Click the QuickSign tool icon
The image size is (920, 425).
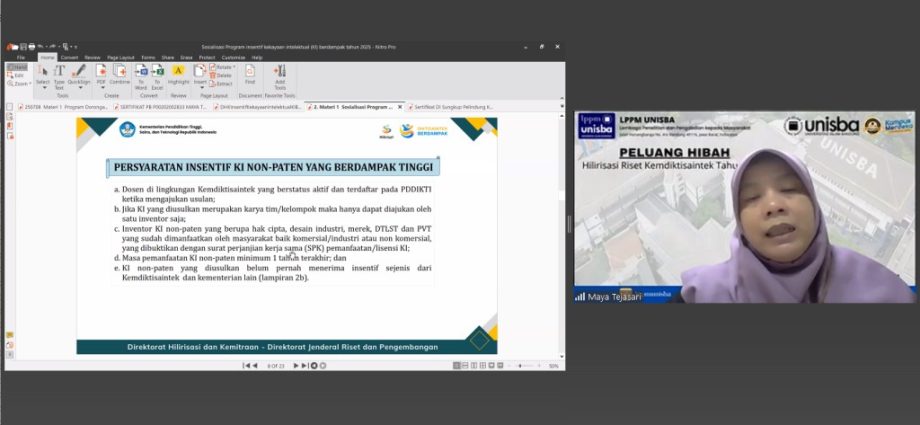point(77,74)
